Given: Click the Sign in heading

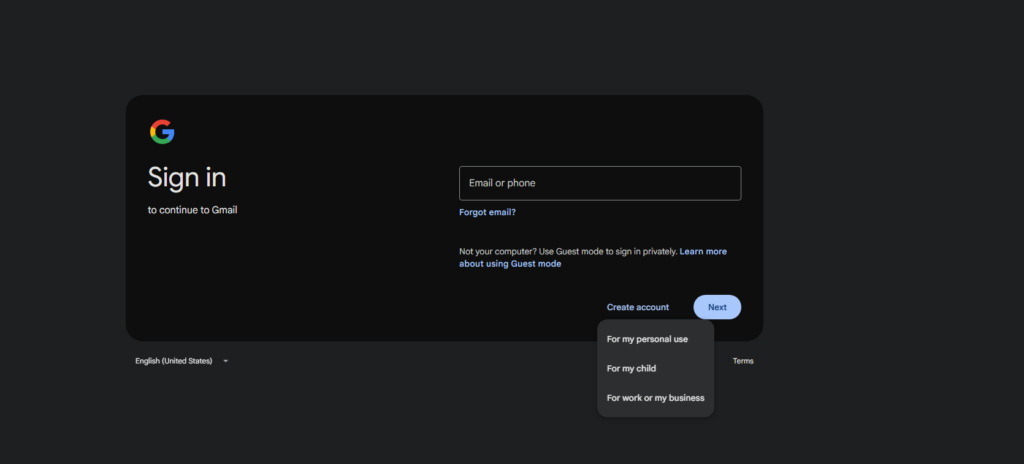Looking at the screenshot, I should tap(187, 177).
